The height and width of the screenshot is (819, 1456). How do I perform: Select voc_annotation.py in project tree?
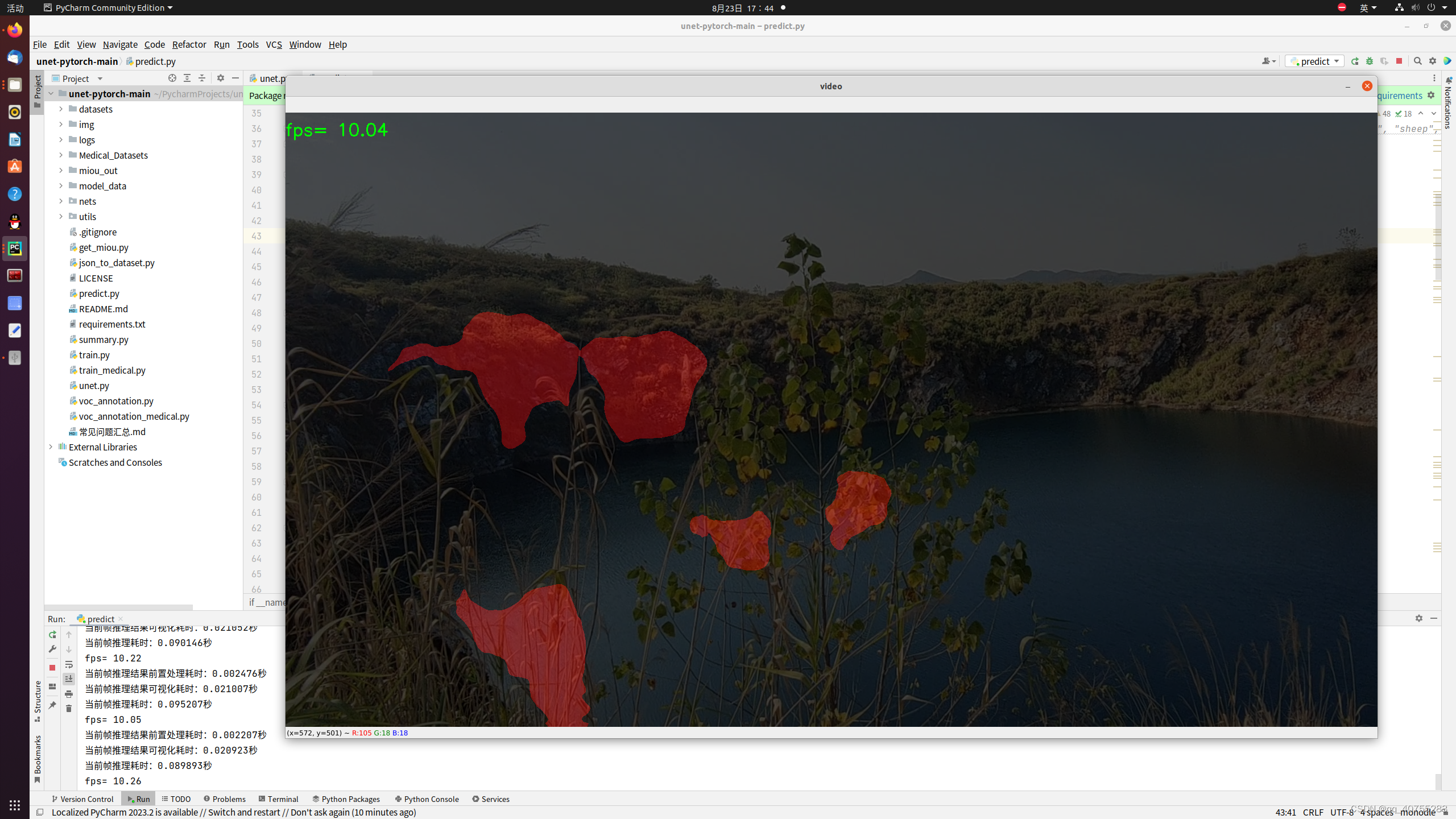coord(116,401)
